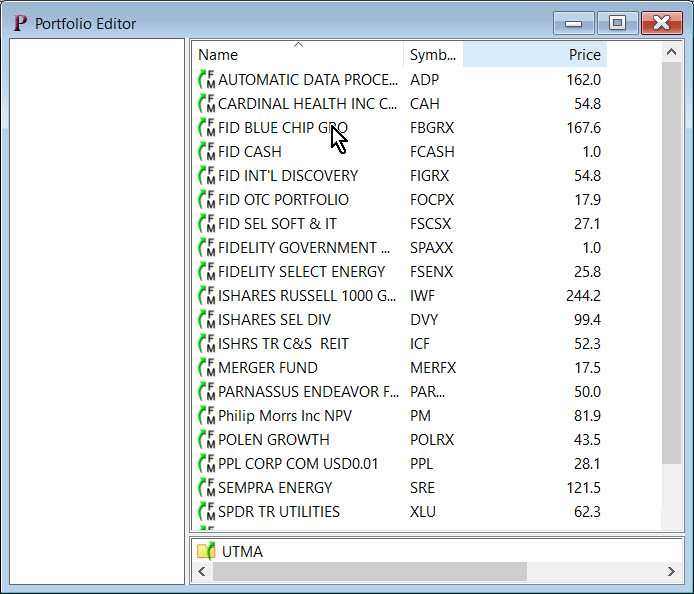Click the Portfolio Editor app logo

click(20, 23)
